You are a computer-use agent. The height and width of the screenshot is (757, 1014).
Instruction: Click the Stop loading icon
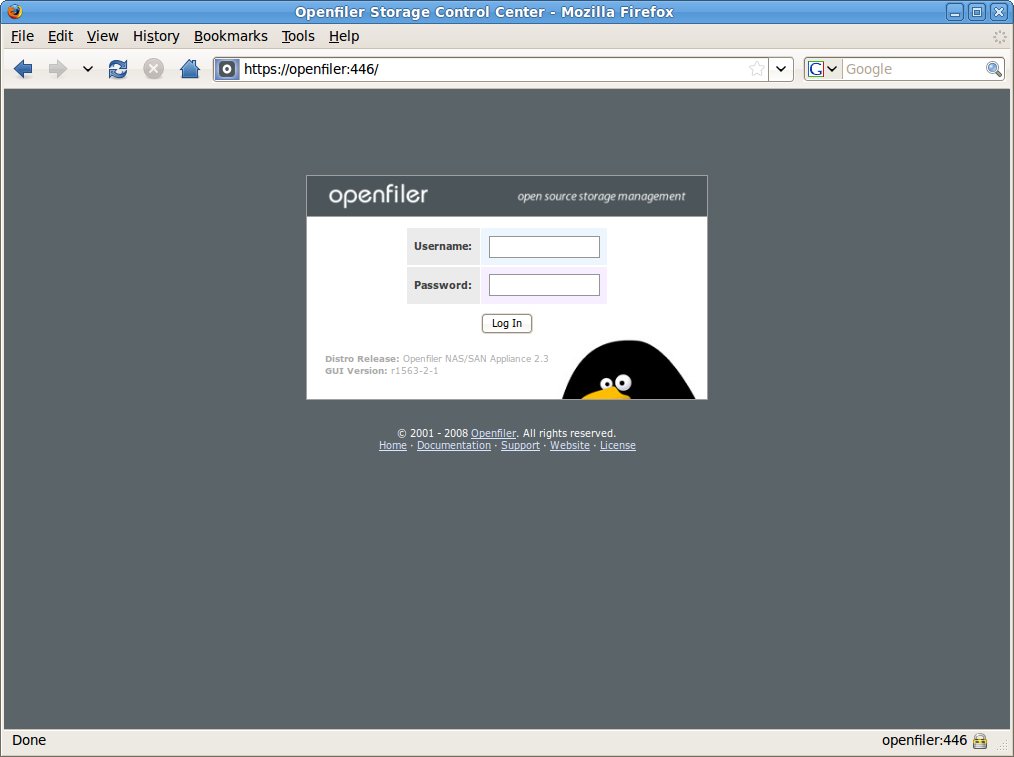point(153,69)
